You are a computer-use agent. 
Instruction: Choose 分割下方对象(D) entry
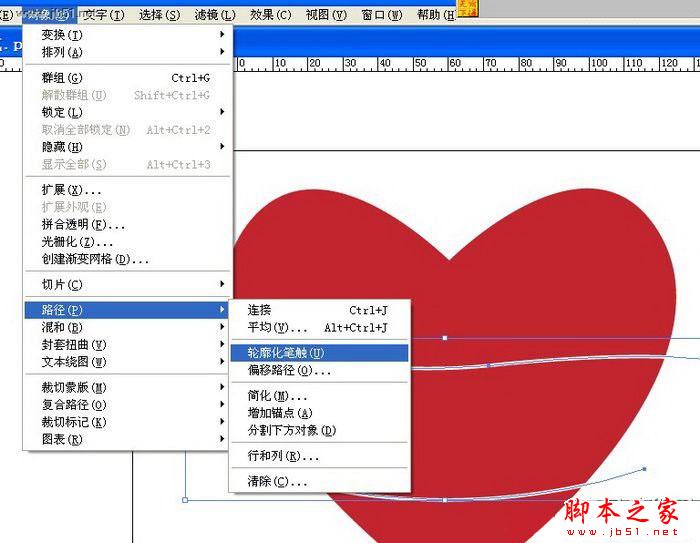tap(320, 430)
